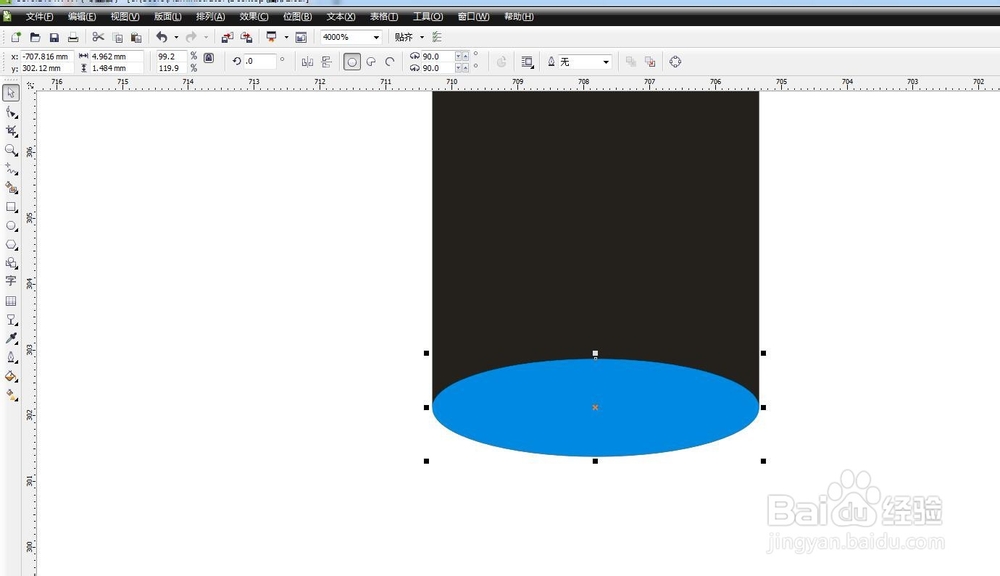1000x576 pixels.
Task: Click the Export icon
Action: coord(246,37)
